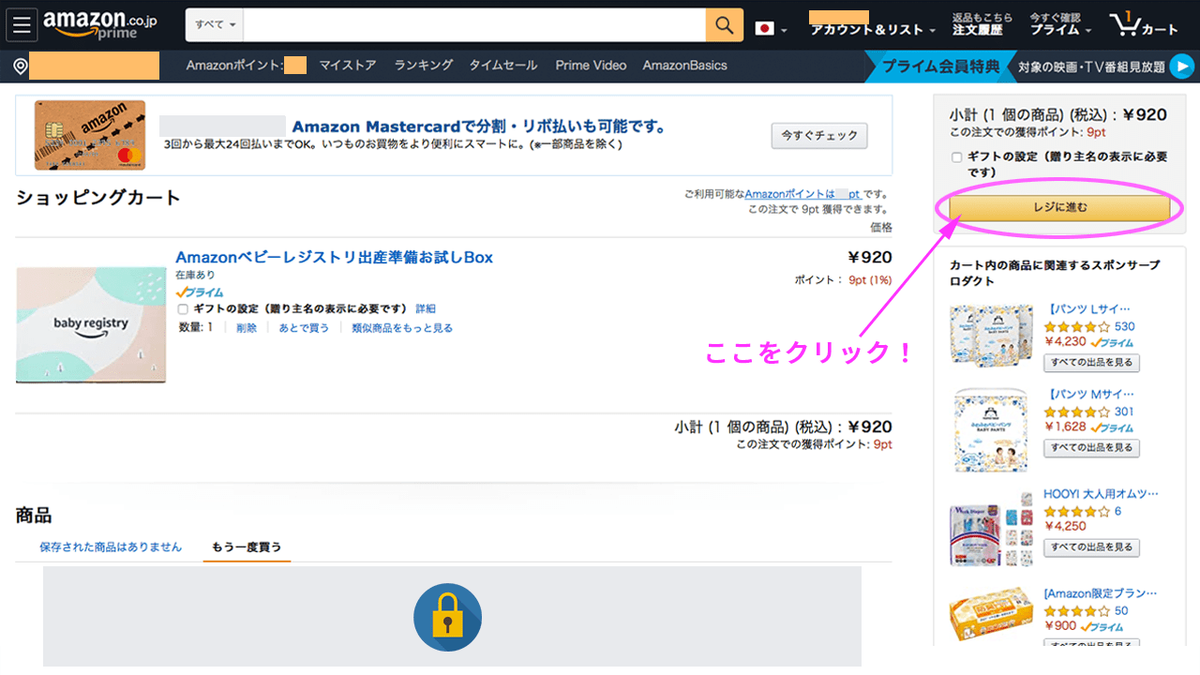Image resolution: width=1200 pixels, height=675 pixels.
Task: Click inside the search input field
Action: pyautogui.click(x=475, y=24)
